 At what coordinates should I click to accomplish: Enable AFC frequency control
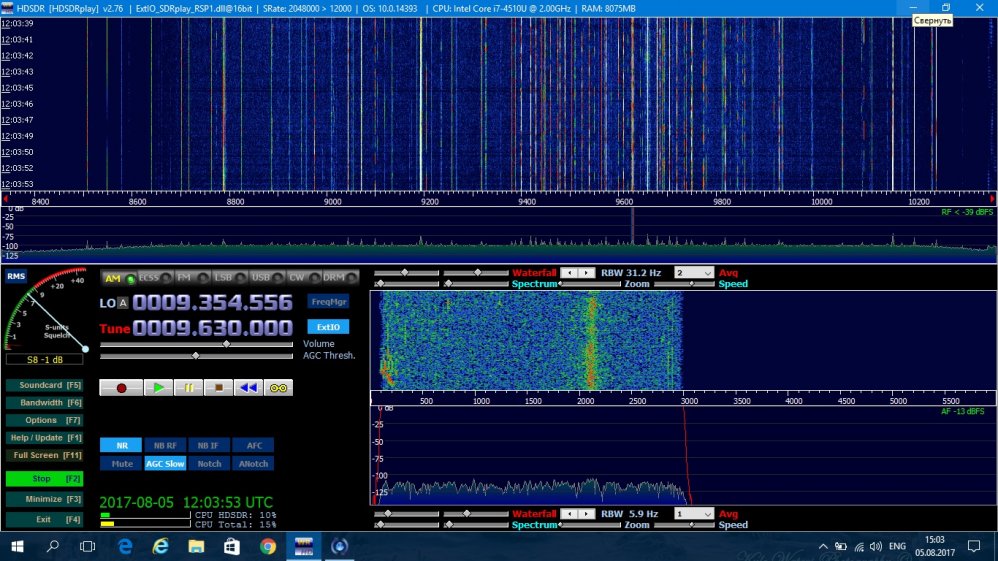point(253,445)
